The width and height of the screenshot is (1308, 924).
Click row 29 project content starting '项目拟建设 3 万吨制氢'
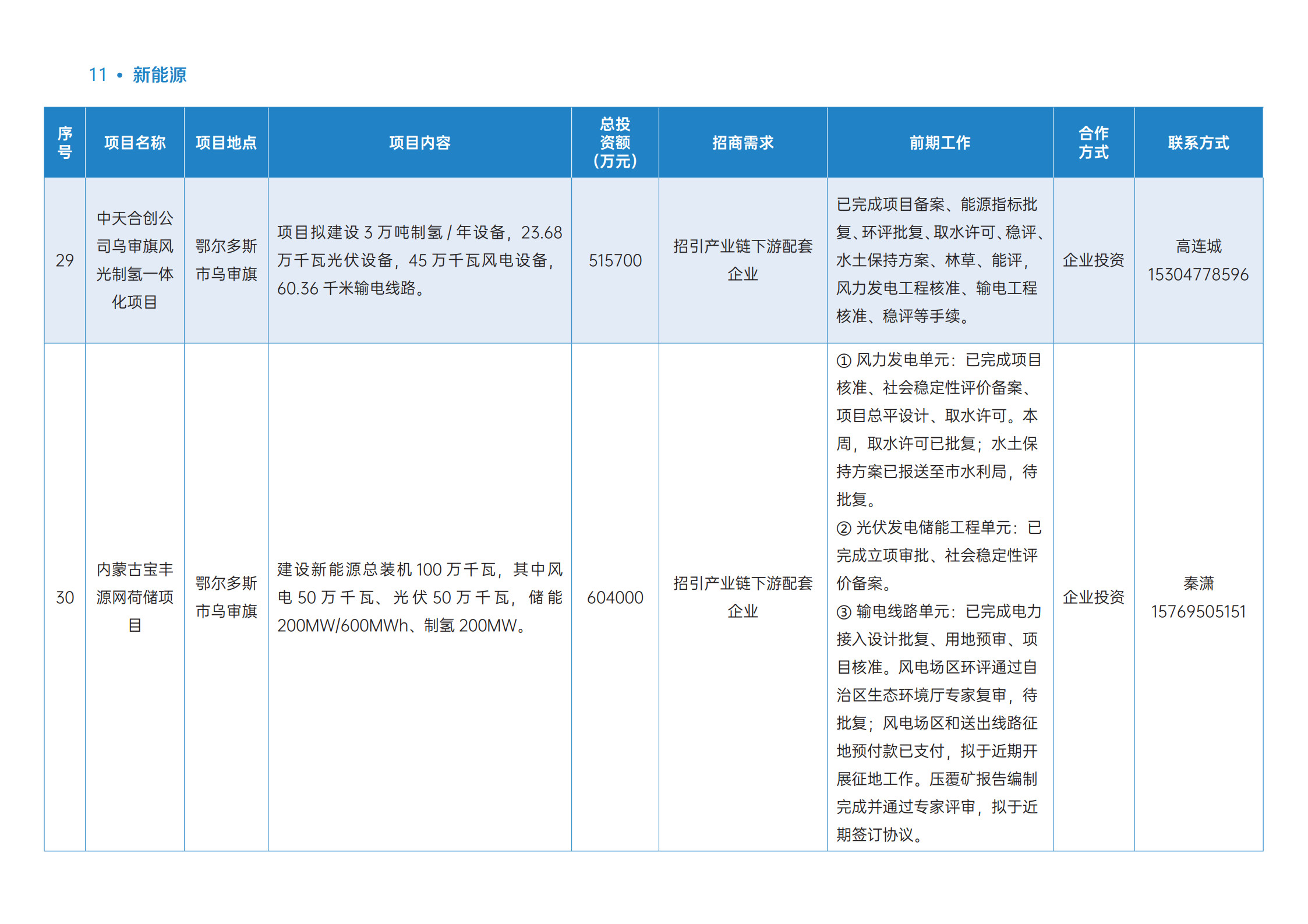point(419,260)
